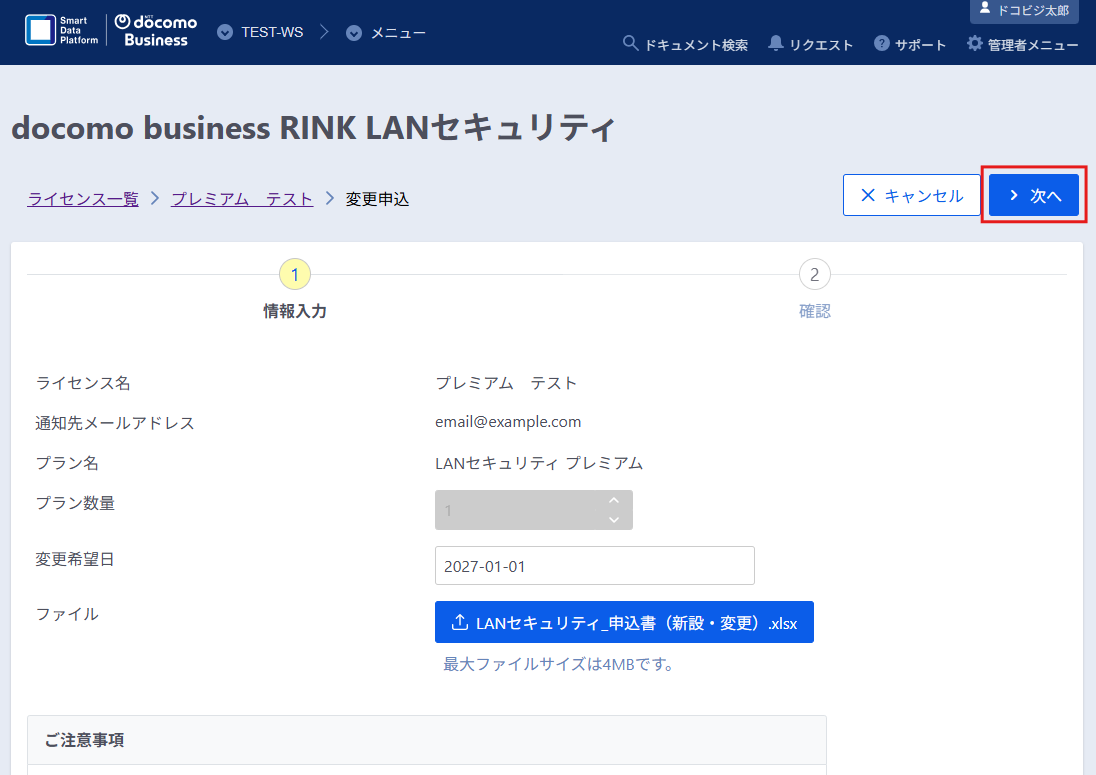Viewport: 1096px width, 775px height.
Task: Open the リクエスト menu text
Action: [x=821, y=45]
